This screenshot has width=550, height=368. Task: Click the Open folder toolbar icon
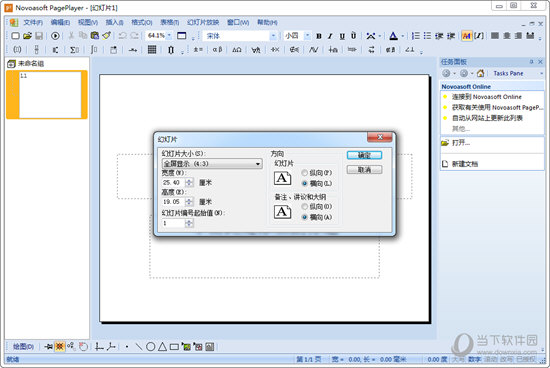coord(27,35)
